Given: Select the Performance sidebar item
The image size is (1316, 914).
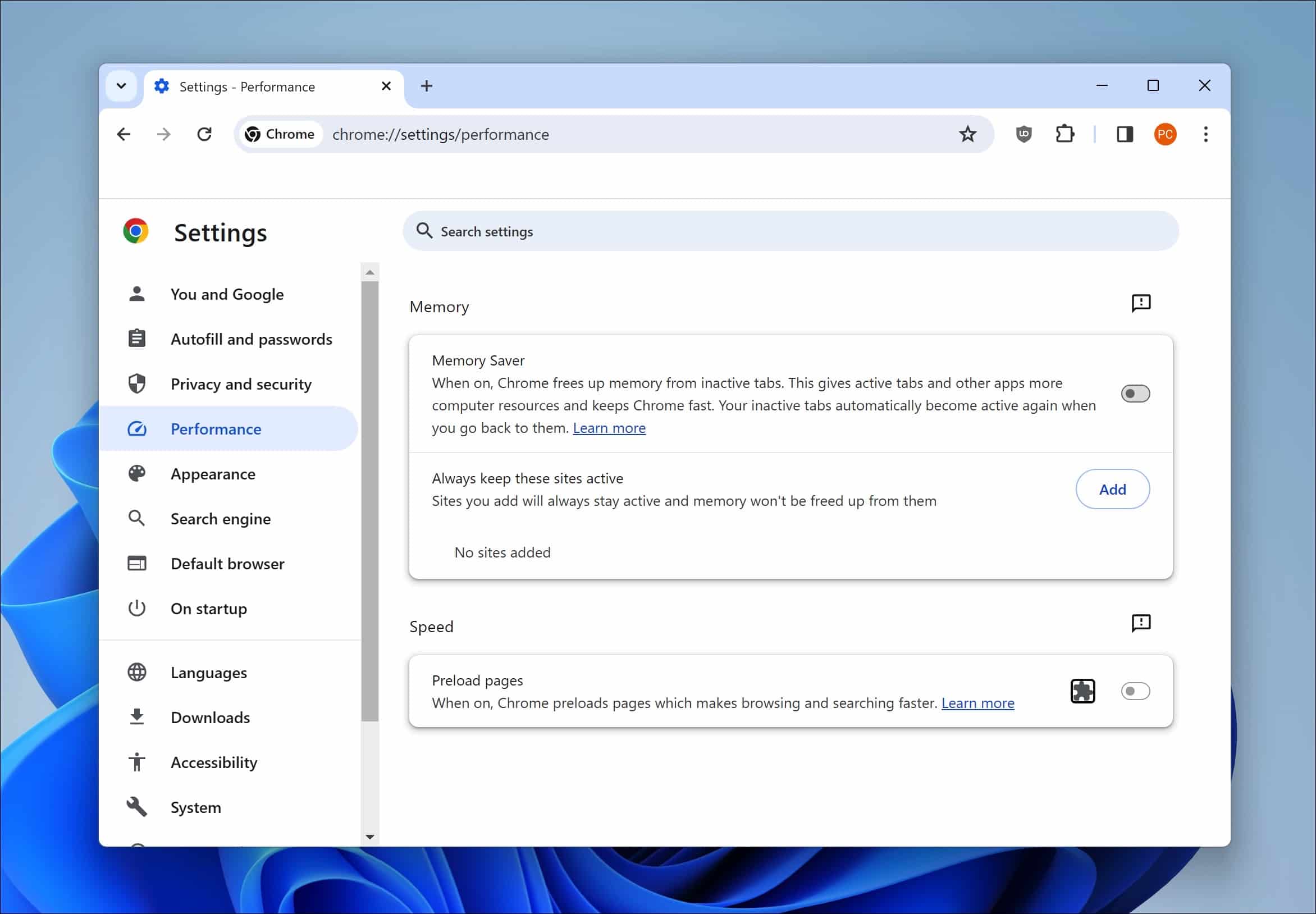Looking at the screenshot, I should [229, 429].
